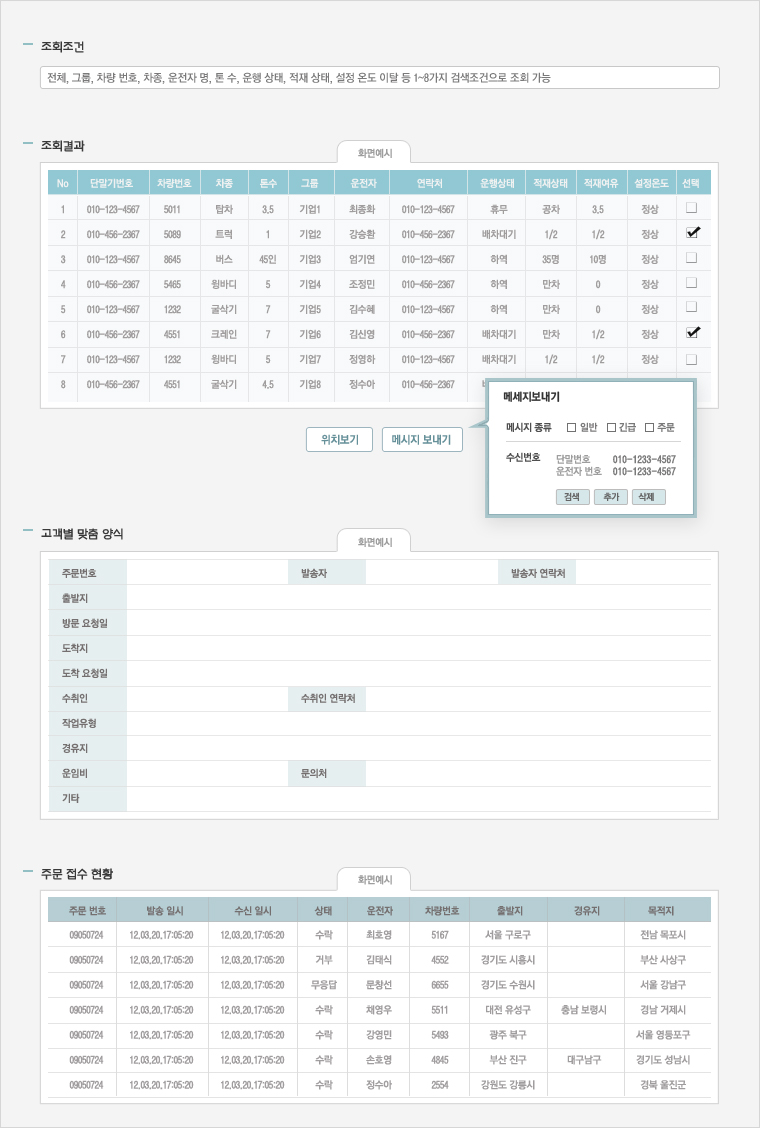Check the 일반 message type checkbox
The height and width of the screenshot is (1128, 760).
pyautogui.click(x=572, y=428)
